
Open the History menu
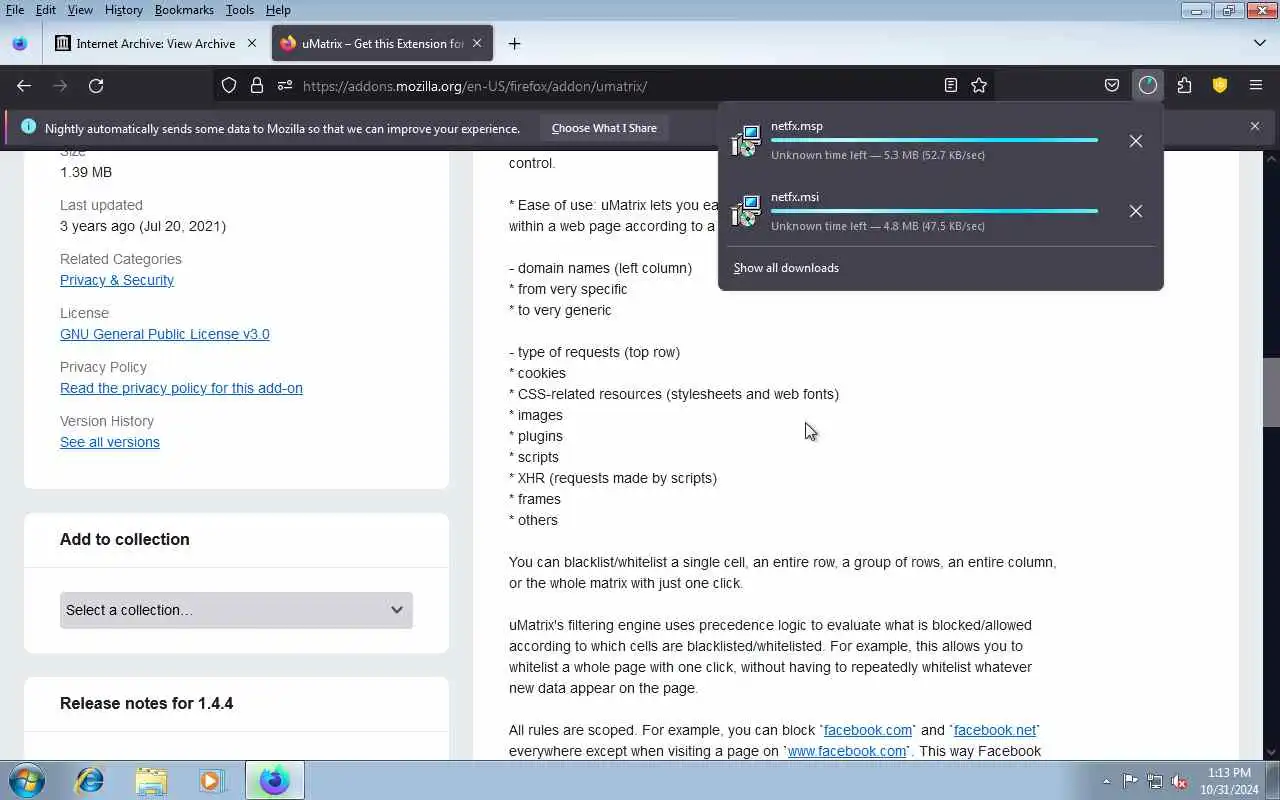(x=123, y=10)
